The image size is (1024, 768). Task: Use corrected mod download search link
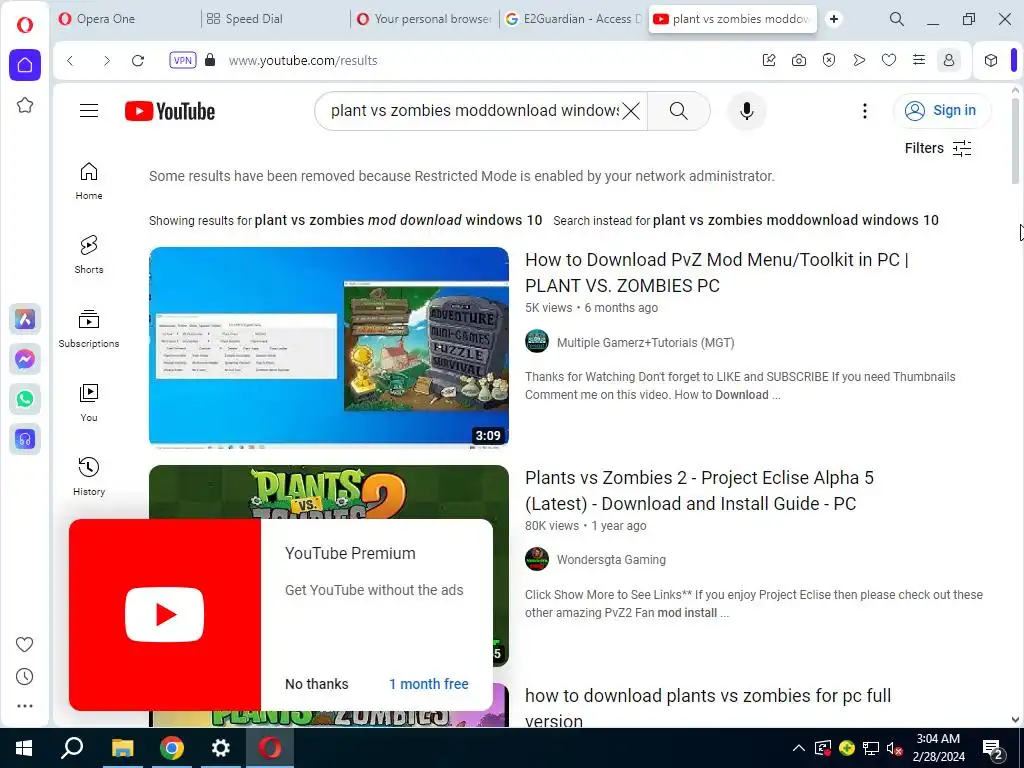click(x=398, y=220)
